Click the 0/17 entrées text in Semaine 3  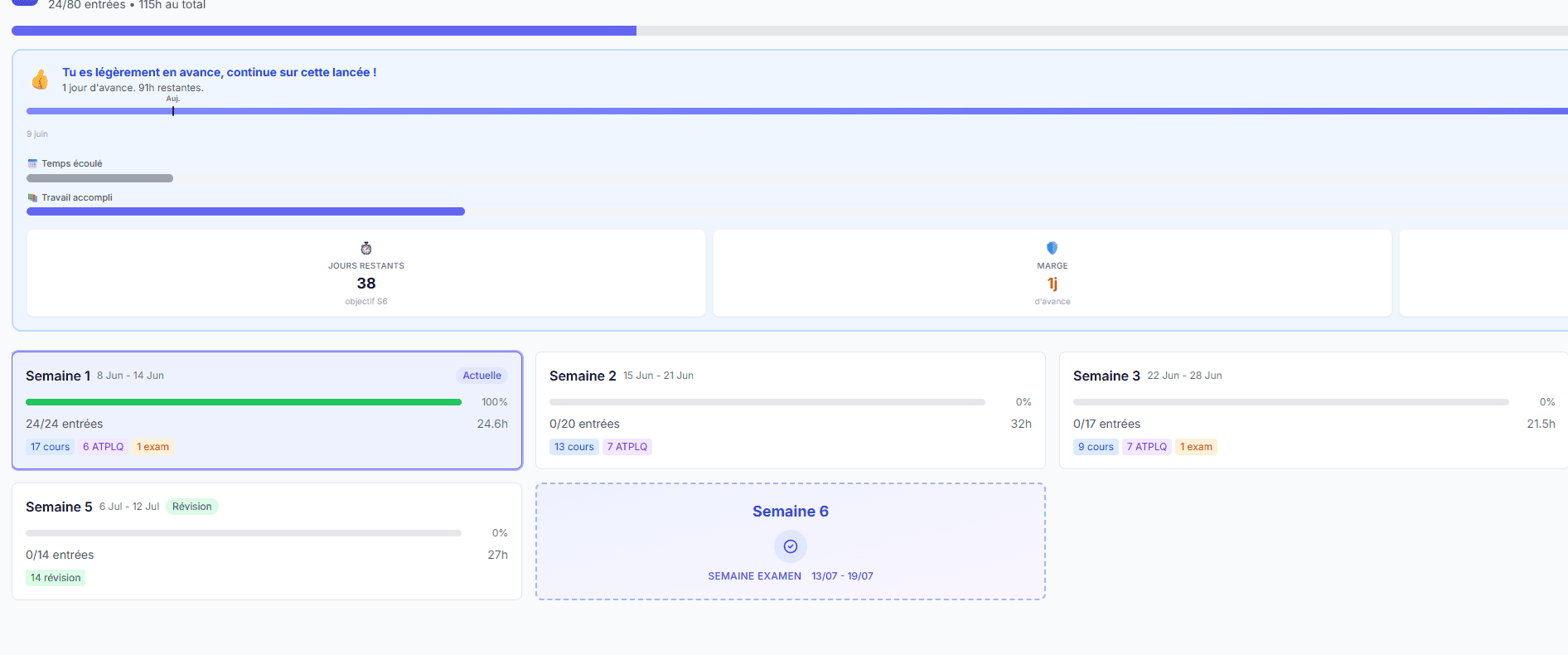pyautogui.click(x=1106, y=424)
